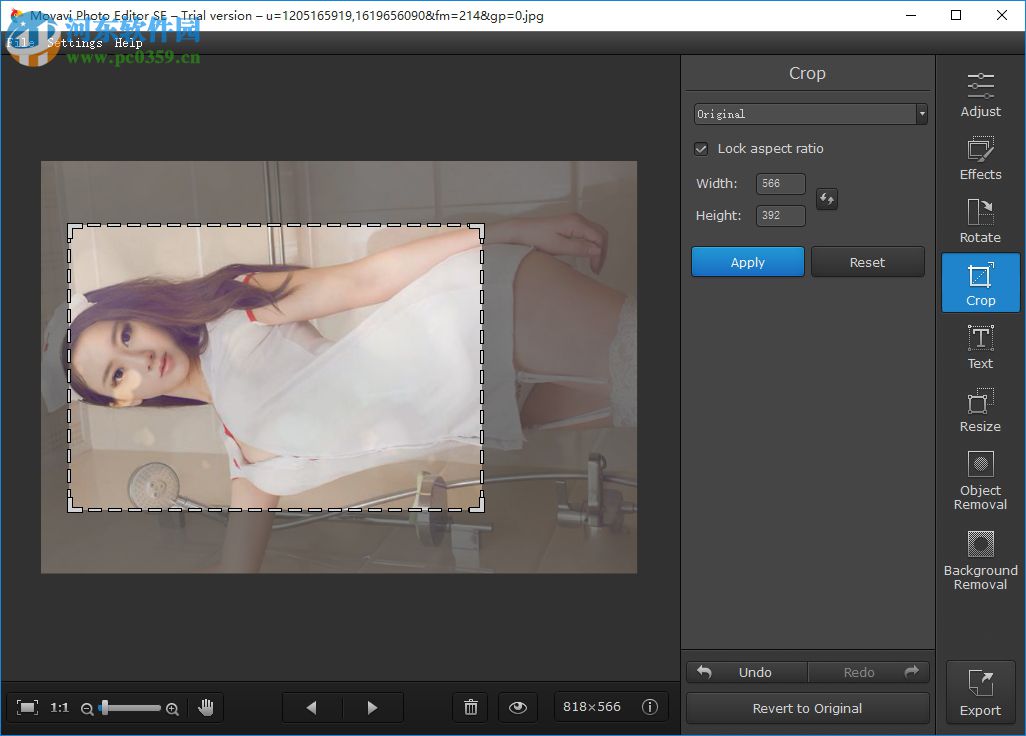
Task: Apply the current crop
Action: (747, 261)
